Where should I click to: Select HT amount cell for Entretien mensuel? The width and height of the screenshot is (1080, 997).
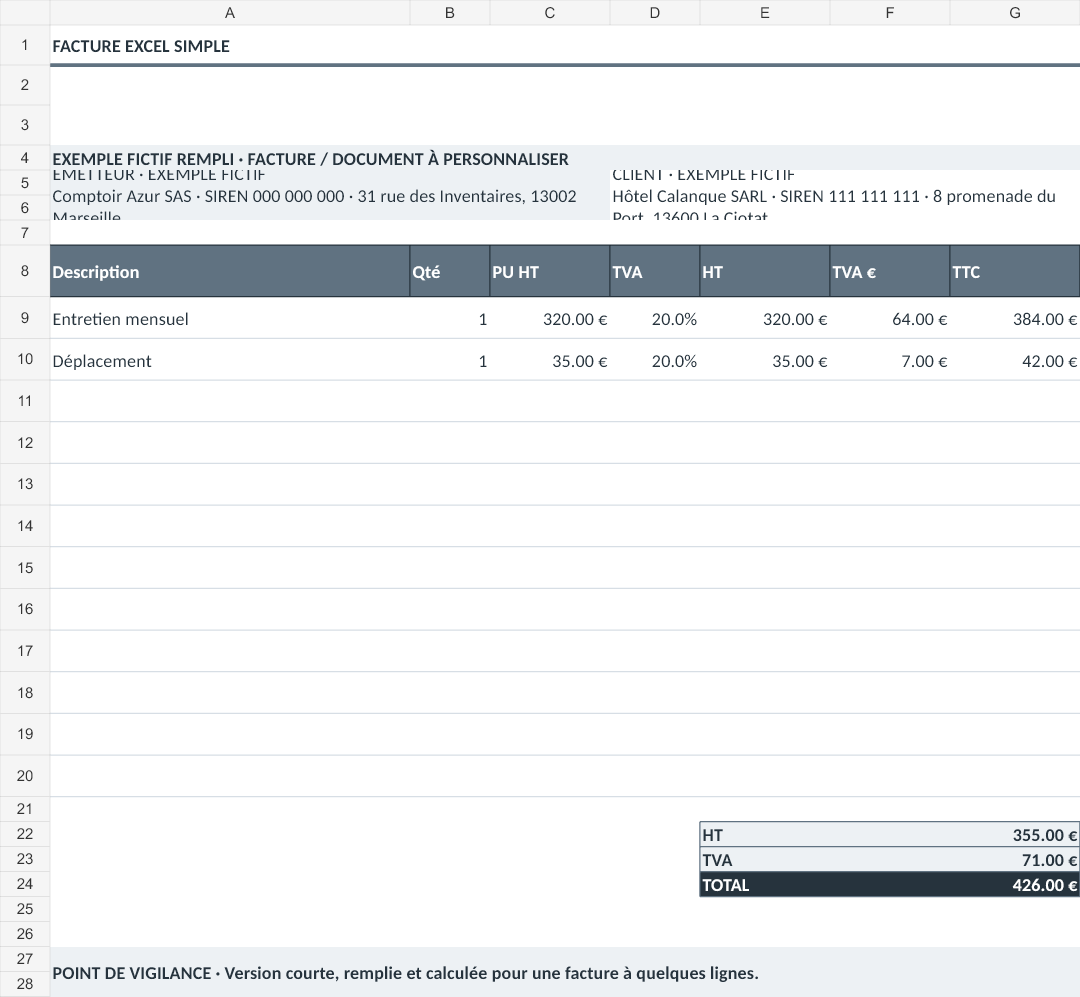[765, 318]
